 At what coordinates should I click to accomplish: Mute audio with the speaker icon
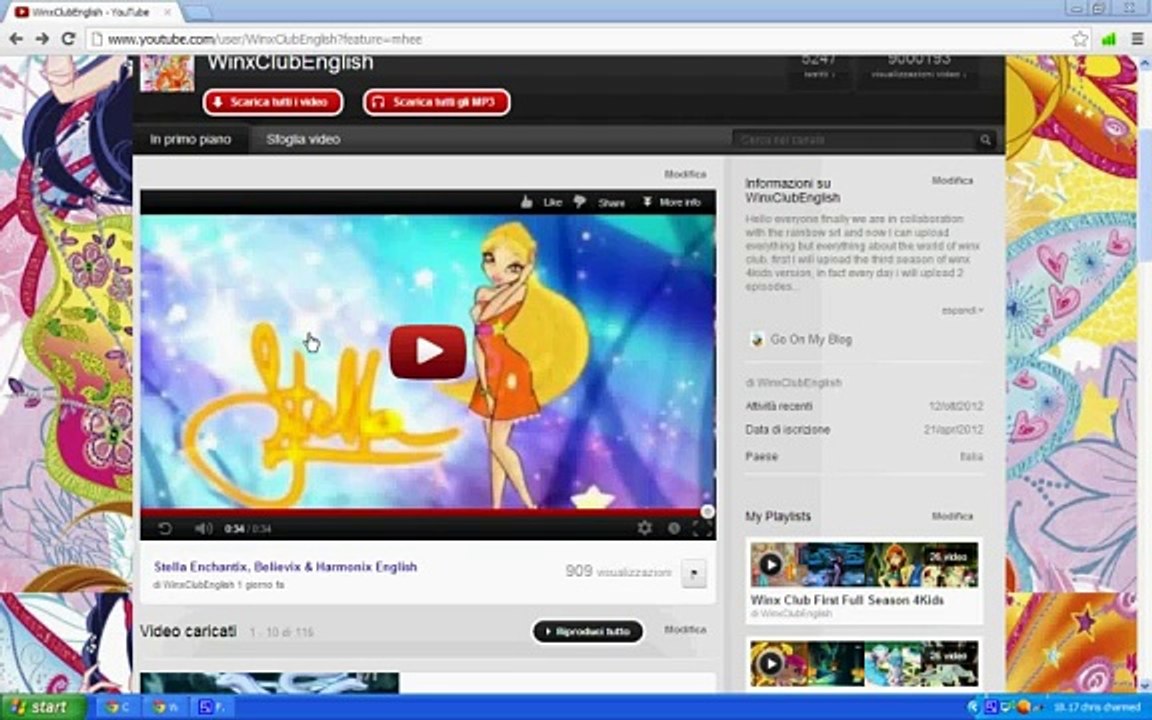pyautogui.click(x=203, y=528)
